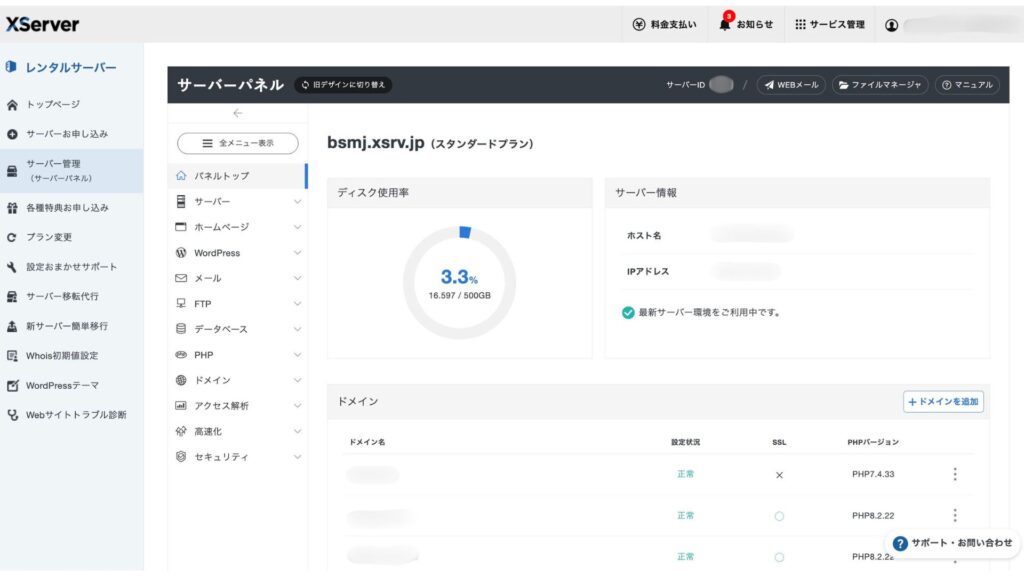Click the アクセス解析 chart icon
The height and width of the screenshot is (576, 1024).
coord(181,406)
